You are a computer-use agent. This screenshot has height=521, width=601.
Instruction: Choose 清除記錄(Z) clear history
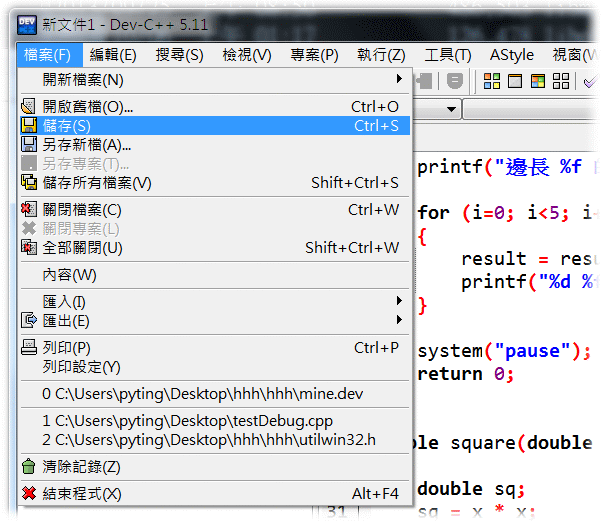(x=215, y=467)
